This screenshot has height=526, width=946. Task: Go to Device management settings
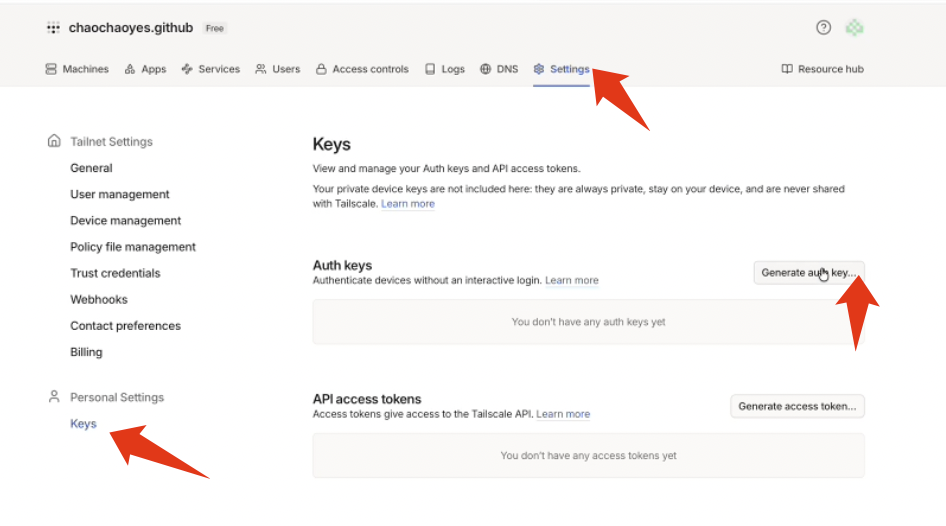tap(126, 220)
